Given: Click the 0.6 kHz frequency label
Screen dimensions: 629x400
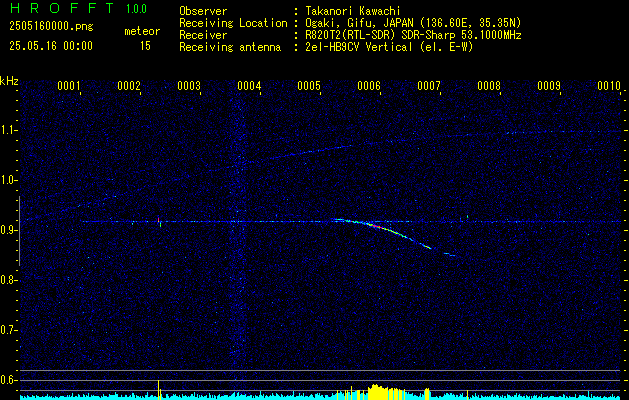Looking at the screenshot, I should (x=7, y=380).
